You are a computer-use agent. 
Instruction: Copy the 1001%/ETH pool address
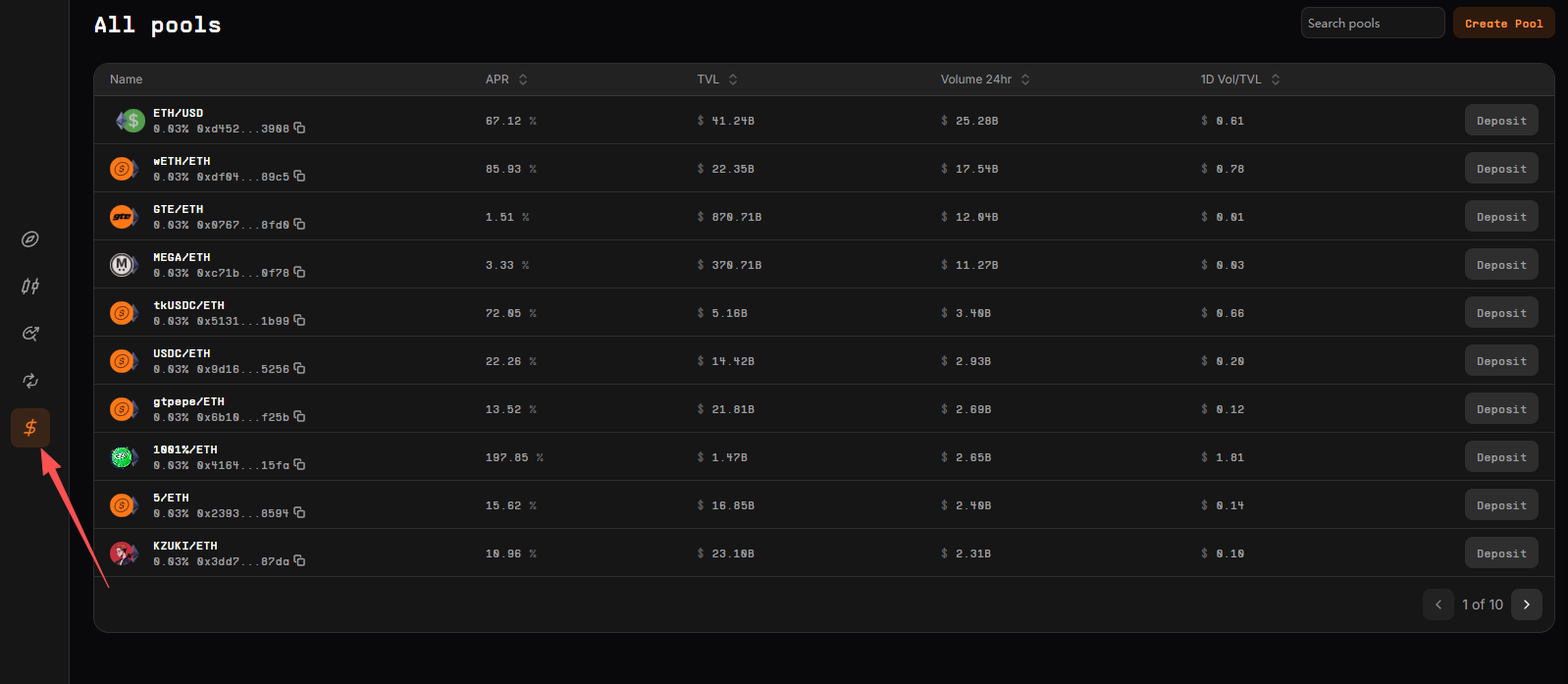coord(299,465)
